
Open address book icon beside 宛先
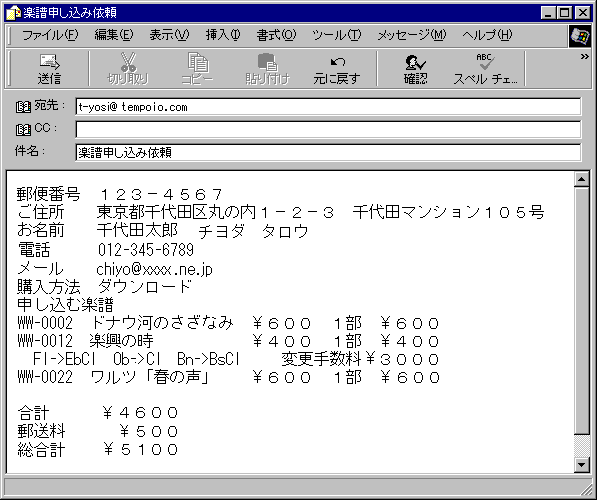(x=23, y=107)
